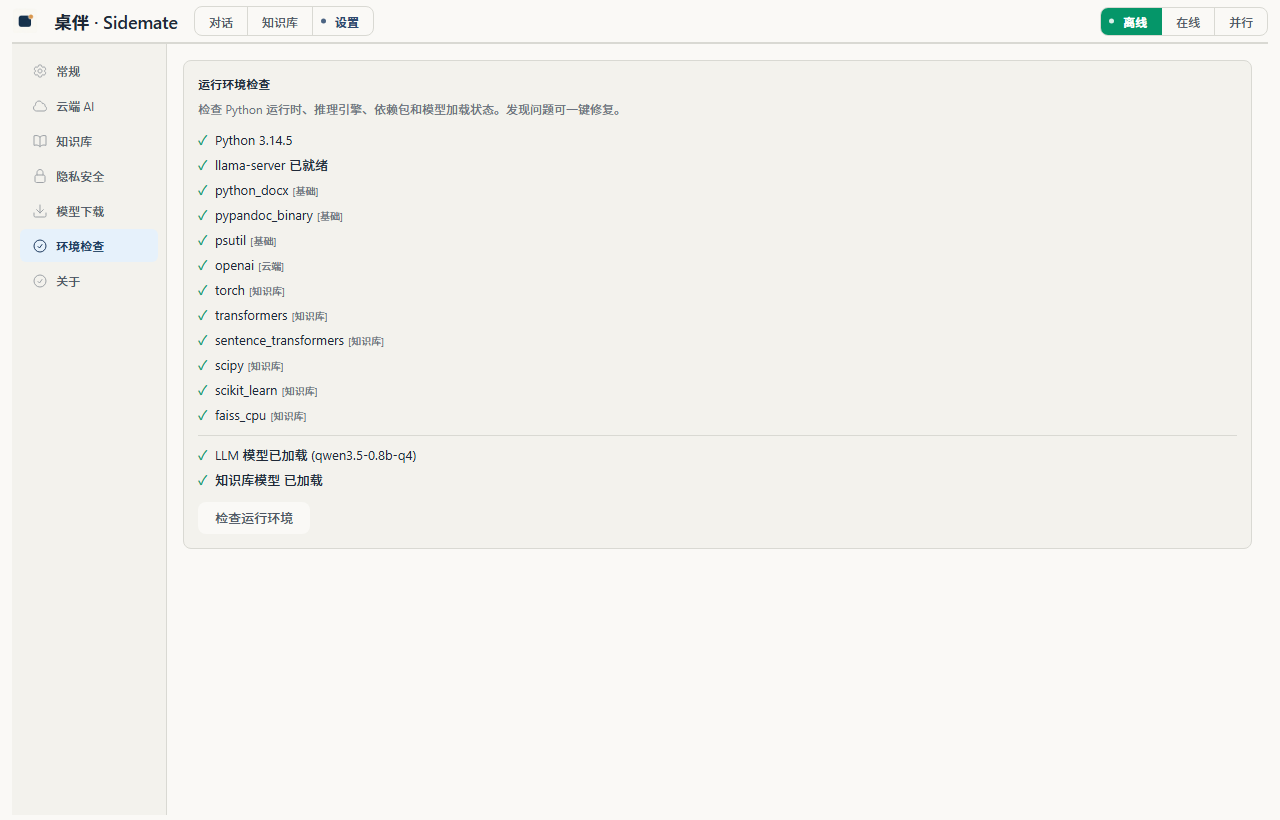1280x820 pixels.
Task: Click the python_docx package name
Action: coord(251,191)
